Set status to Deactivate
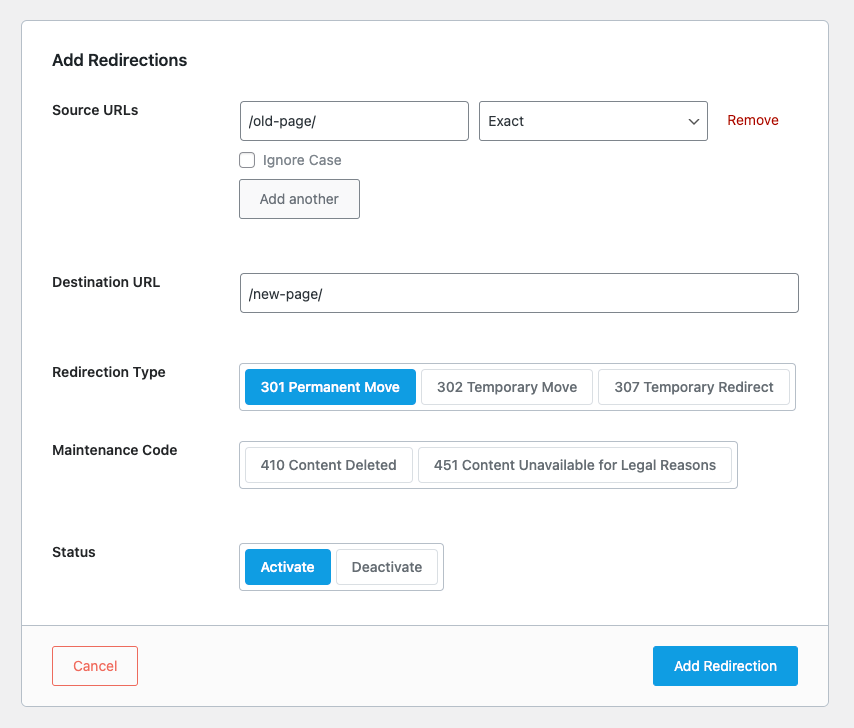 (387, 567)
